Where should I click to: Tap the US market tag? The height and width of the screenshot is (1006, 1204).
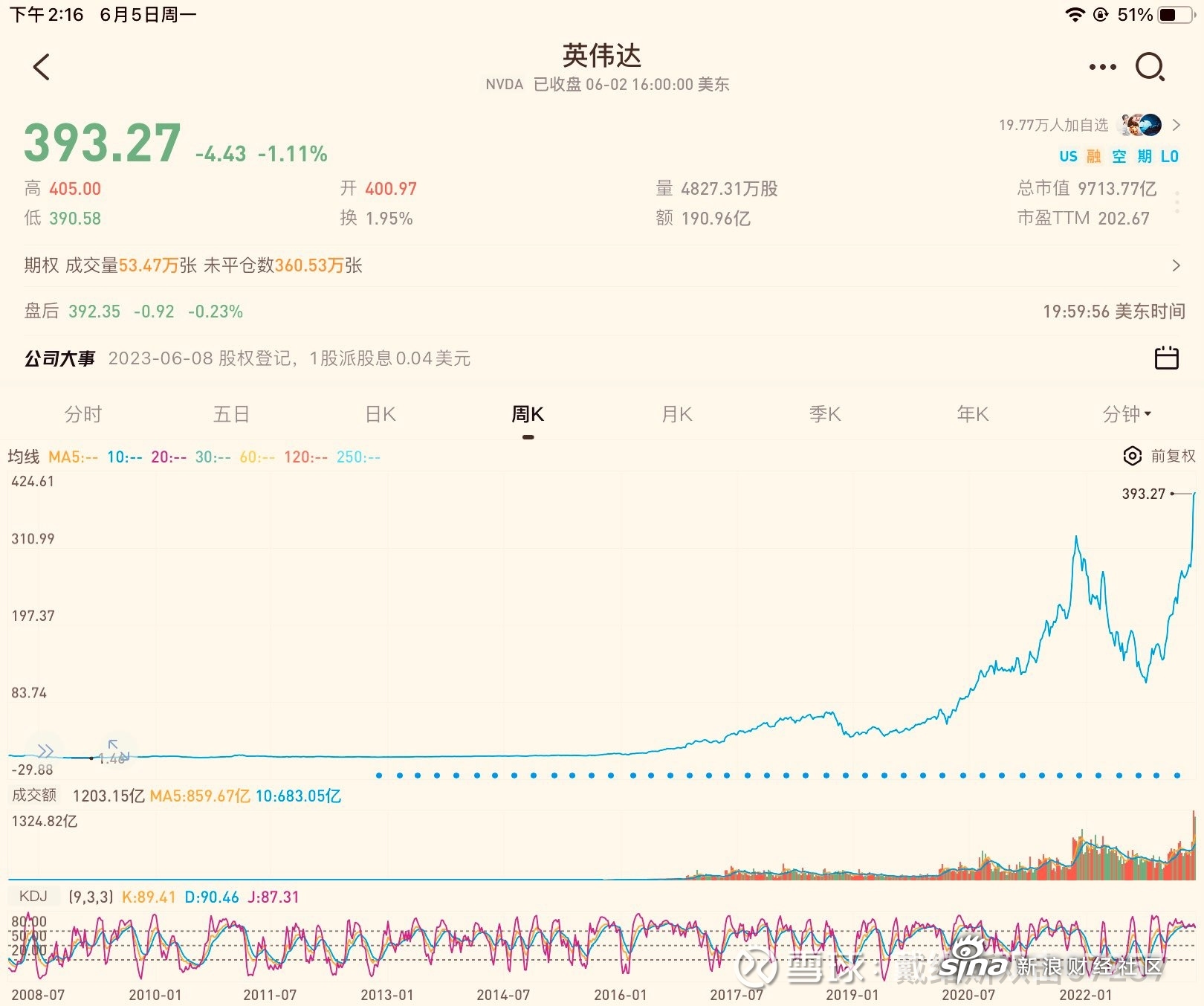(x=1068, y=156)
